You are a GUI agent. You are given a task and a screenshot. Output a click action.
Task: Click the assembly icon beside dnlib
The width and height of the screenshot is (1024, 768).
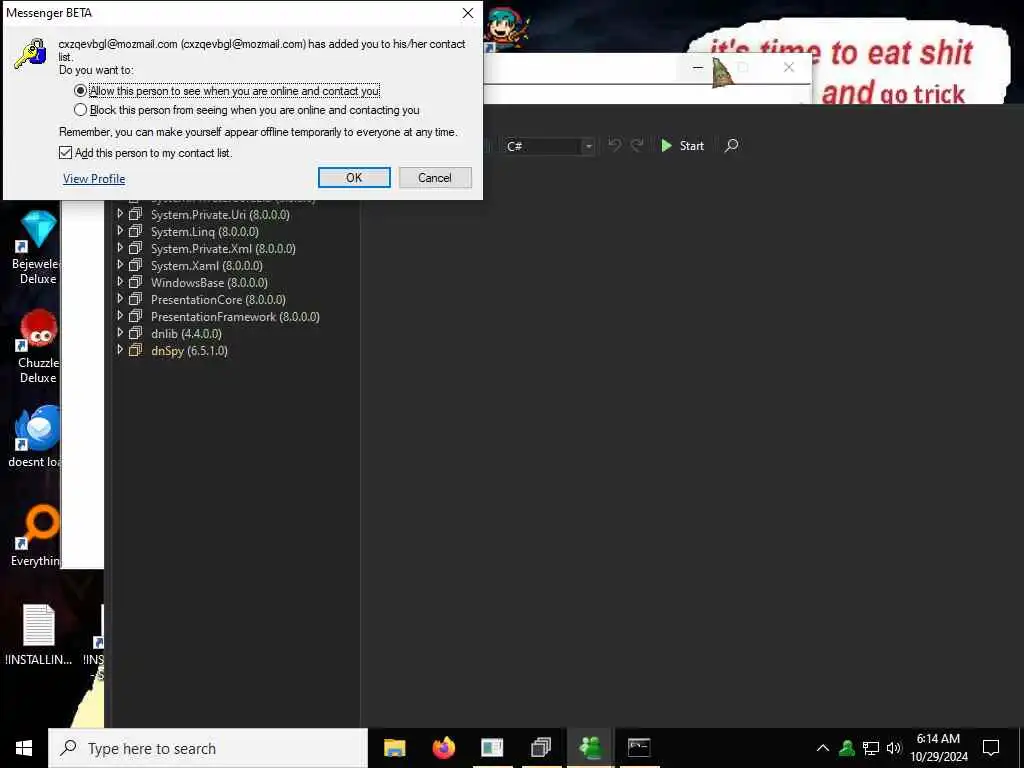point(135,333)
